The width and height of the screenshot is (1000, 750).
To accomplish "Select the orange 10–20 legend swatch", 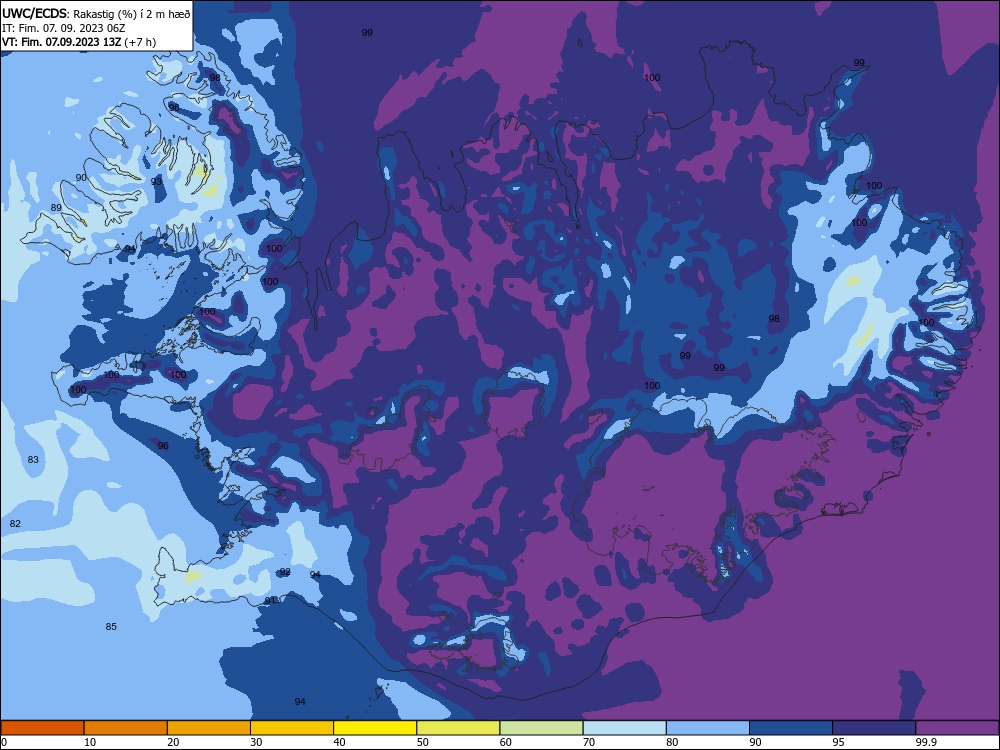I will [x=126, y=728].
